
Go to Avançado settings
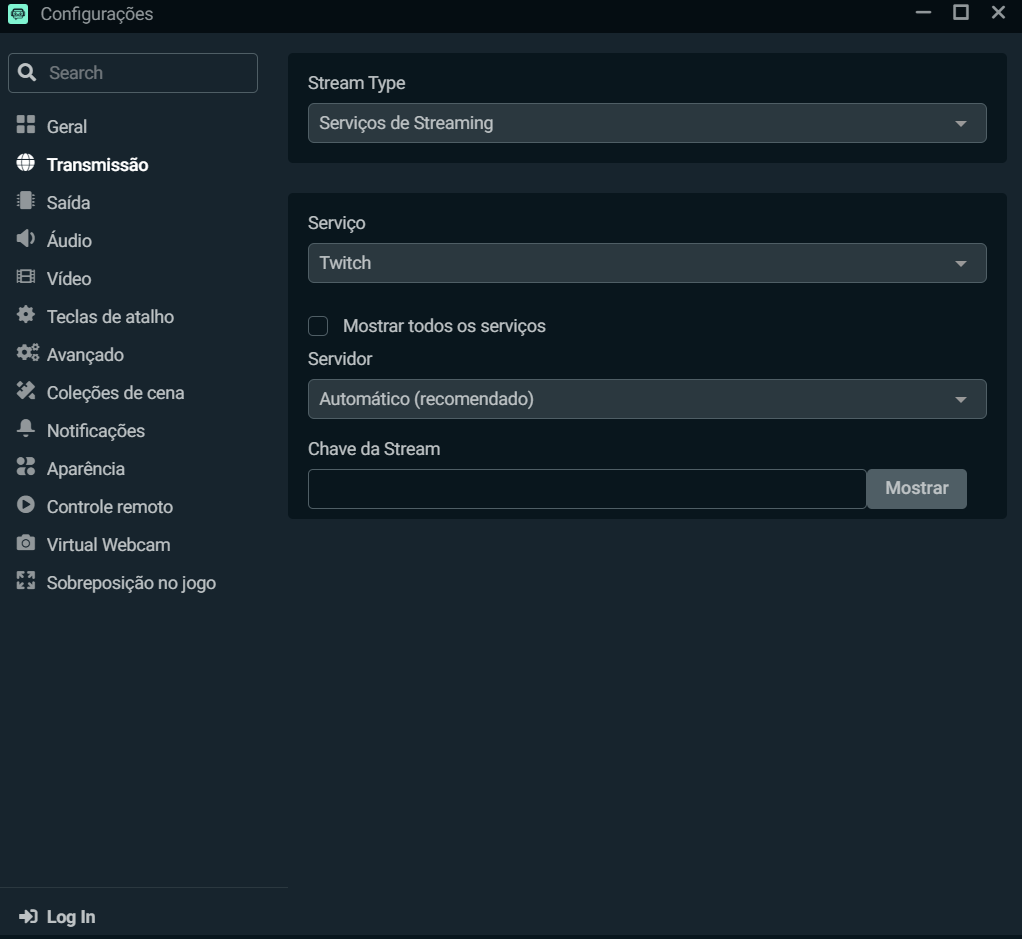click(x=85, y=355)
